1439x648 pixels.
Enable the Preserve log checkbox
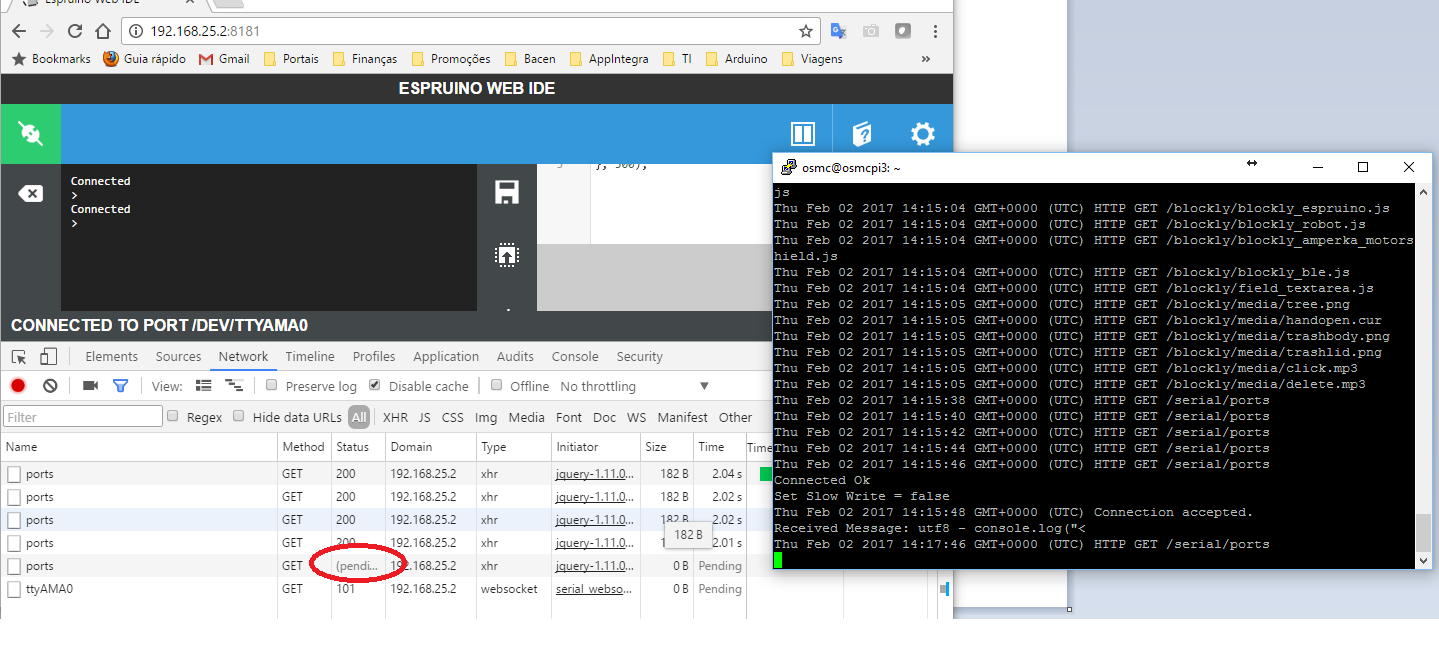point(272,386)
